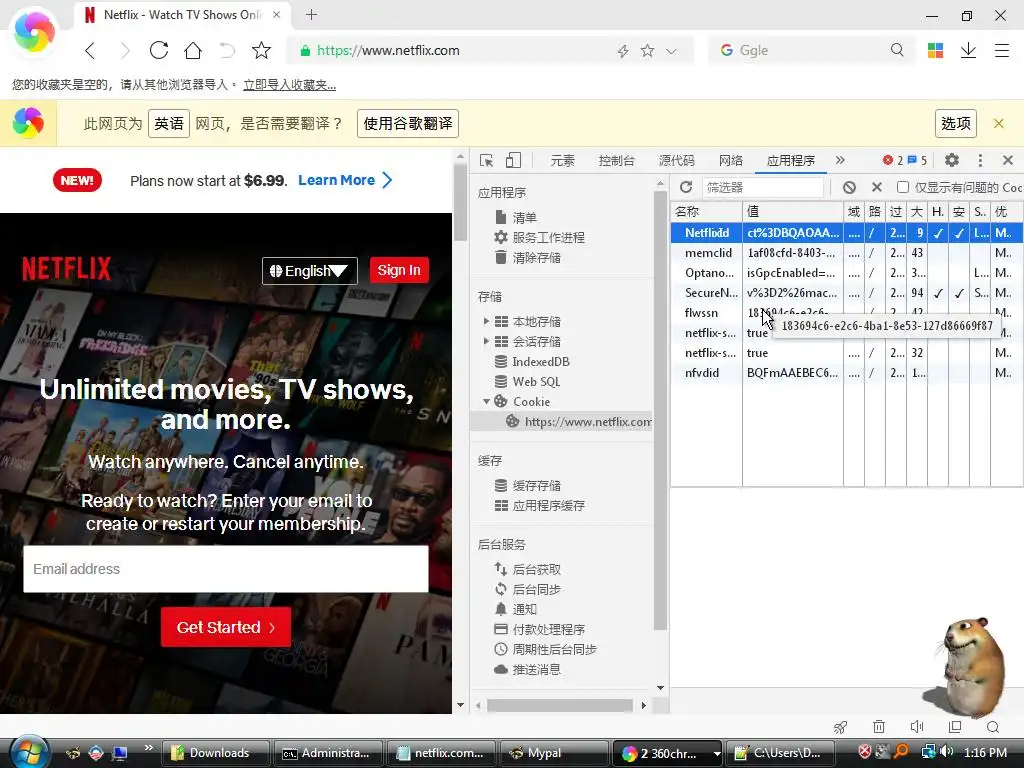Open DevTools three-dot menu
This screenshot has height=768, width=1024.
(980, 160)
